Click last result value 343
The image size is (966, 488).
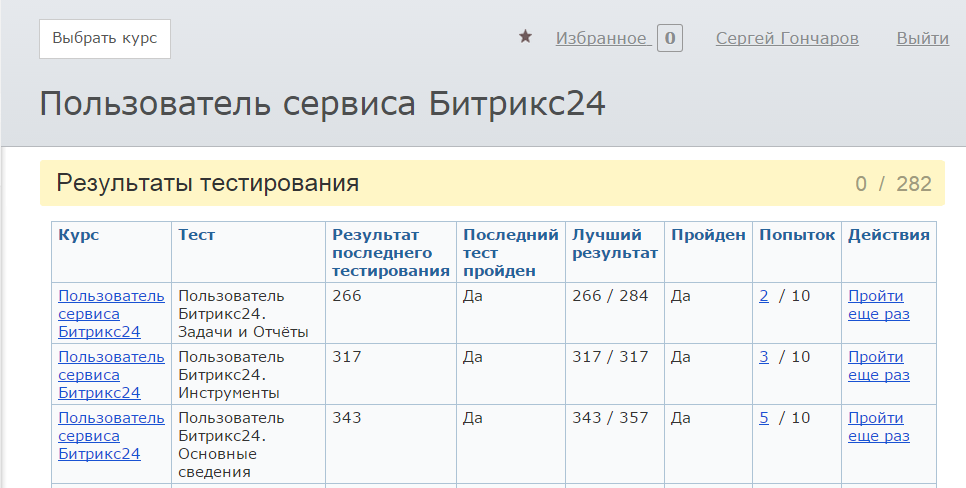347,418
